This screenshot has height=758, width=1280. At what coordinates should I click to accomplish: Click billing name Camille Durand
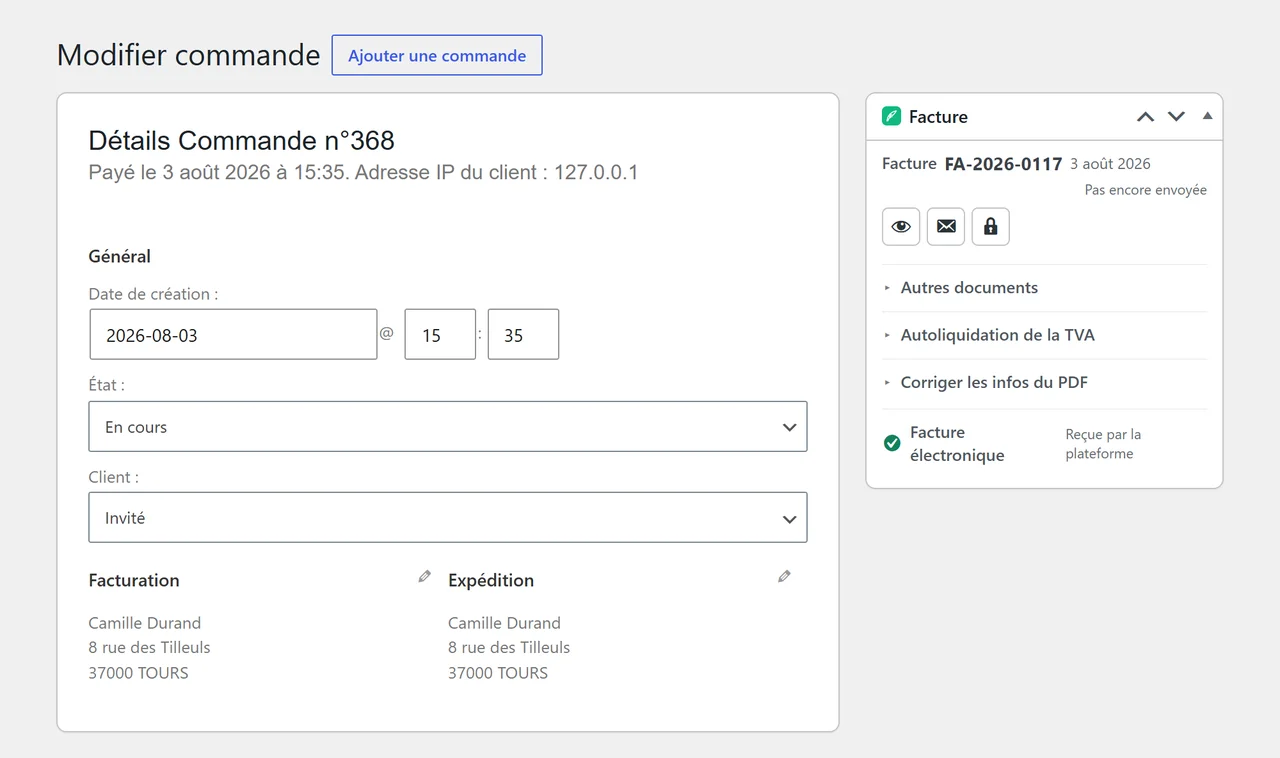[145, 623]
